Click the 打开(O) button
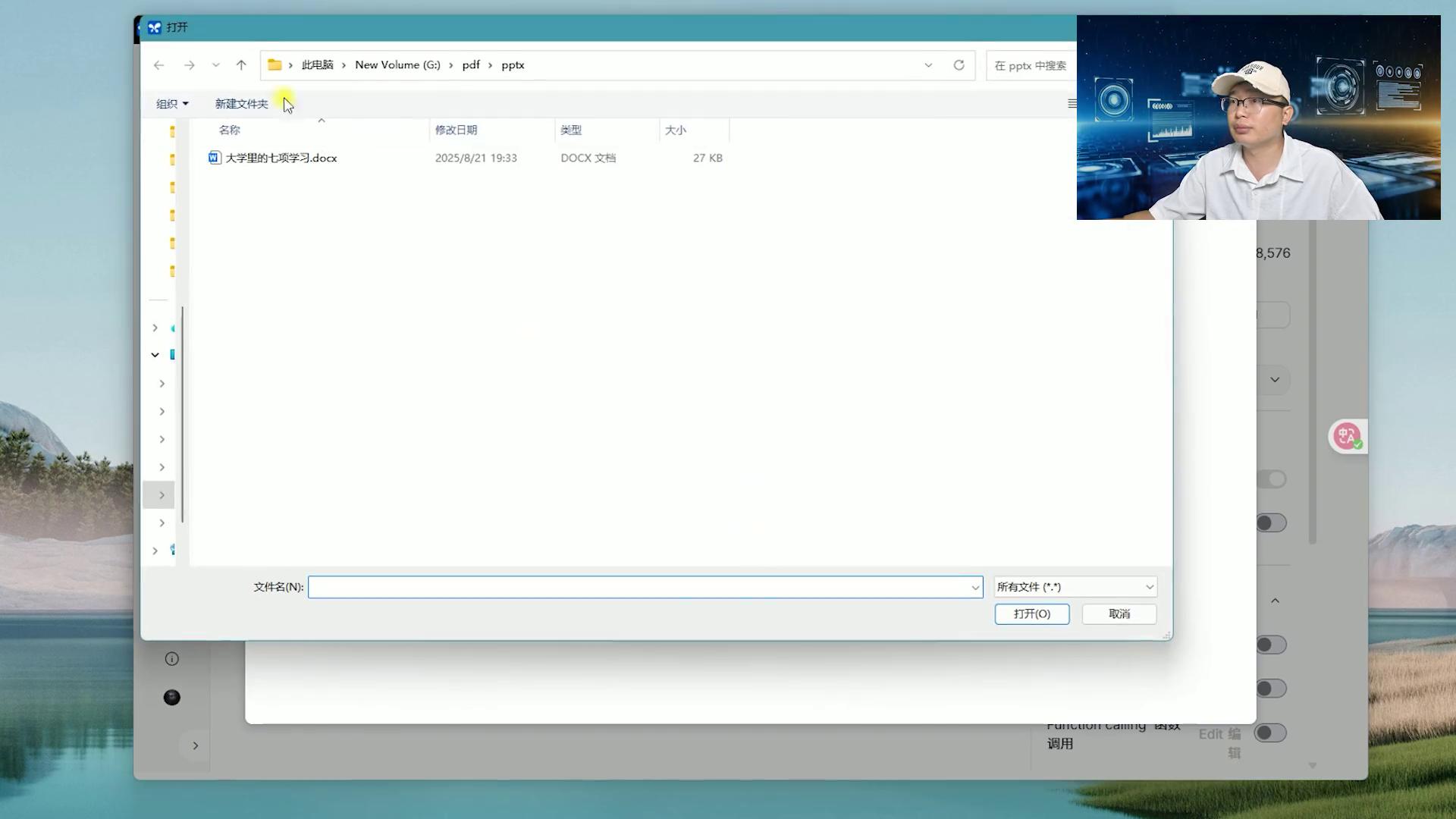This screenshot has height=819, width=1456. point(1031,613)
